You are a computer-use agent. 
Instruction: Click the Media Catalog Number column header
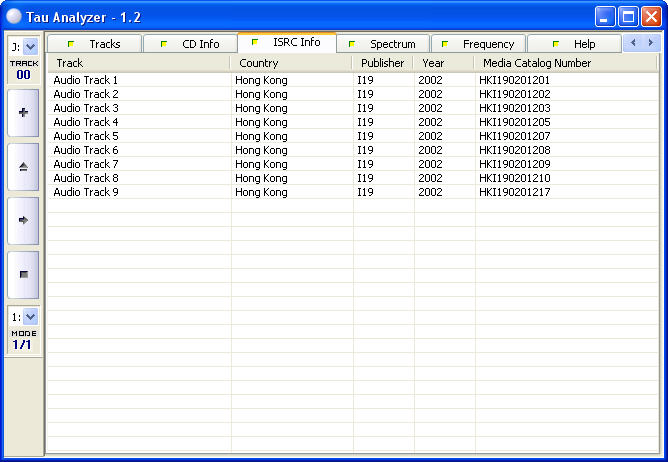click(x=565, y=63)
